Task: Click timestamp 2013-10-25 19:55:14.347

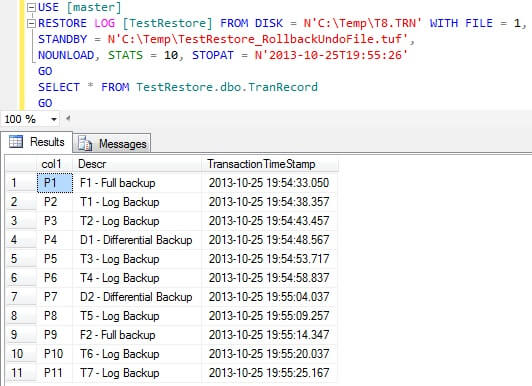Action: pos(270,335)
